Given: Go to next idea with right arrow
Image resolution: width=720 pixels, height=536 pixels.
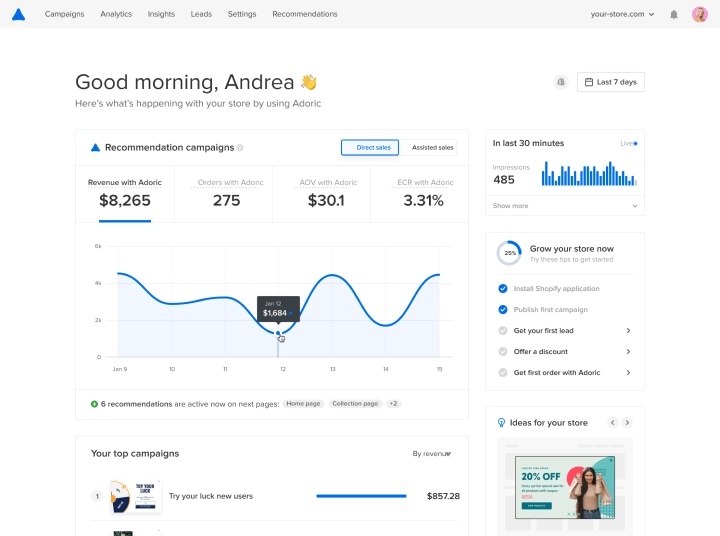Looking at the screenshot, I should [x=627, y=423].
